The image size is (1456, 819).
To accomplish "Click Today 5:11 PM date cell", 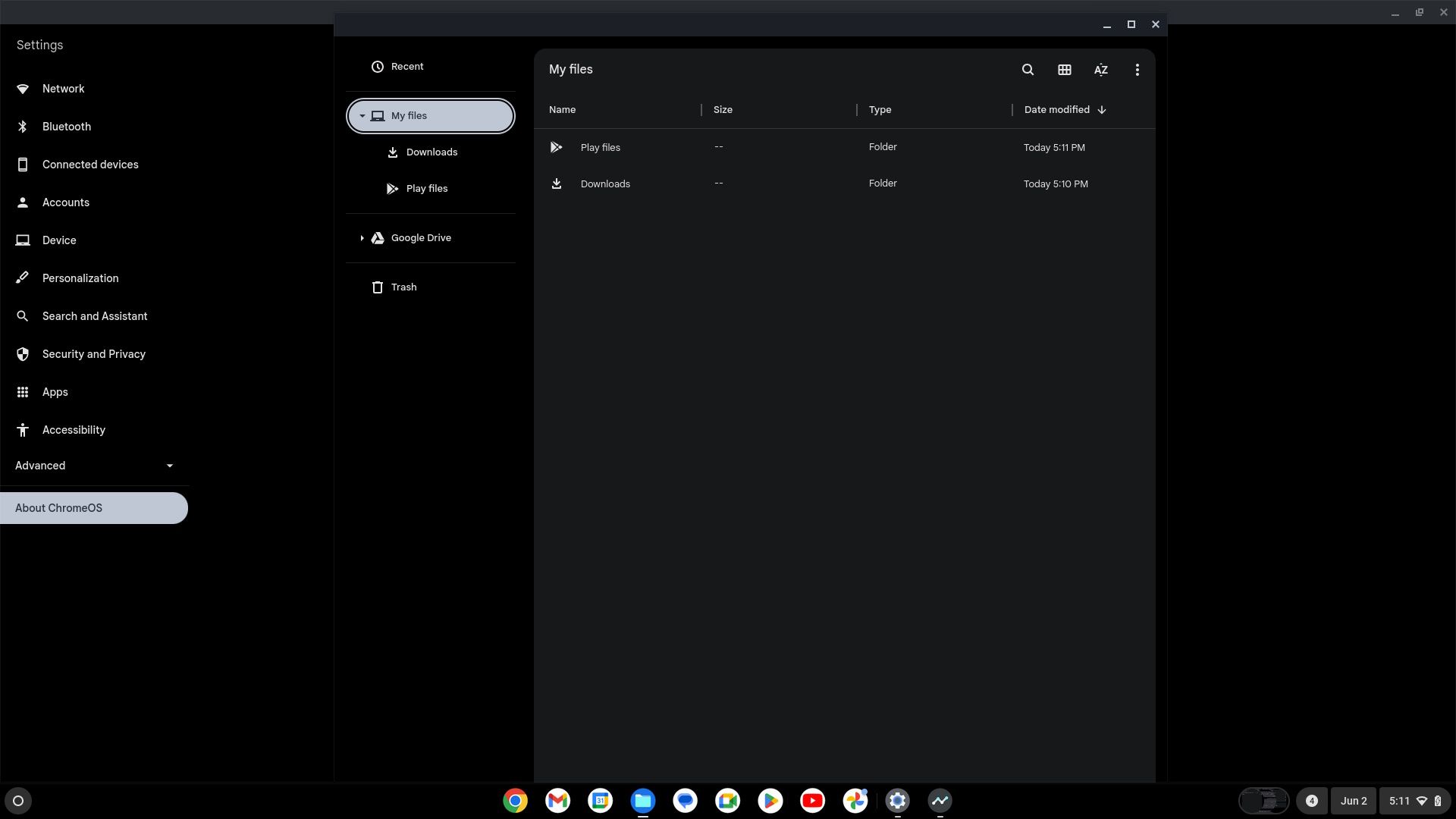I will [1054, 148].
